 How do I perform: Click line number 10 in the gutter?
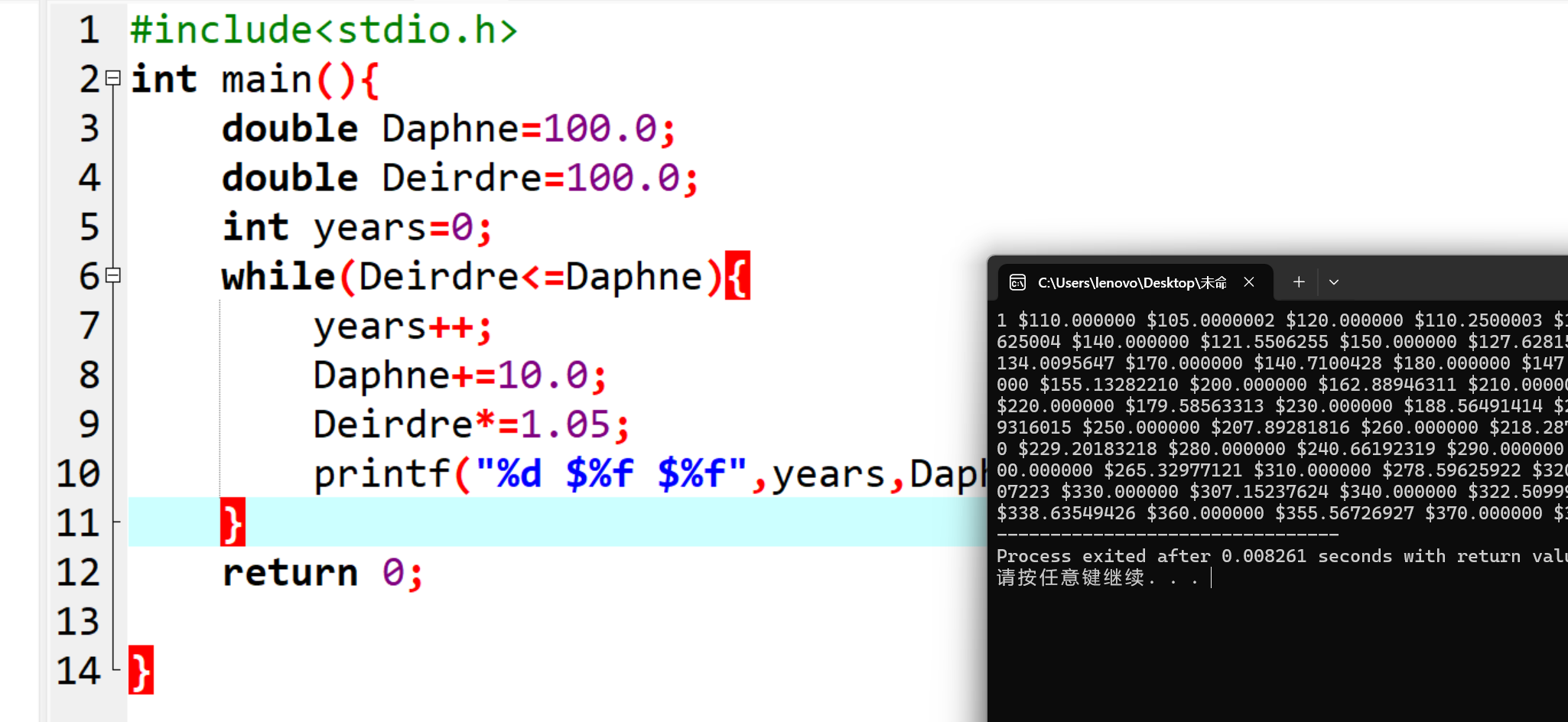(78, 473)
